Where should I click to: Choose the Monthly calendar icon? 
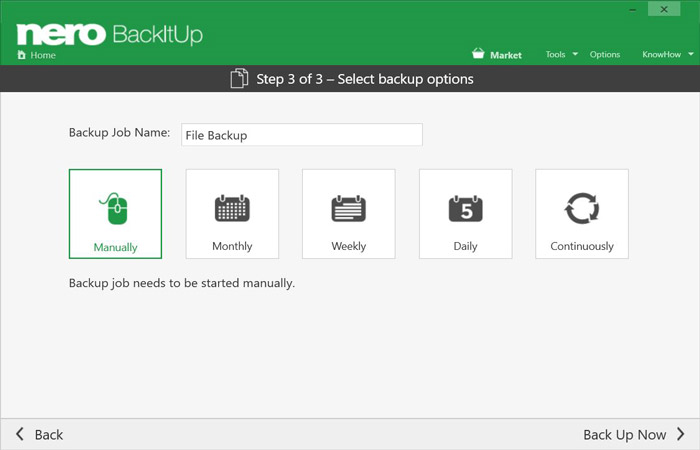[232, 209]
